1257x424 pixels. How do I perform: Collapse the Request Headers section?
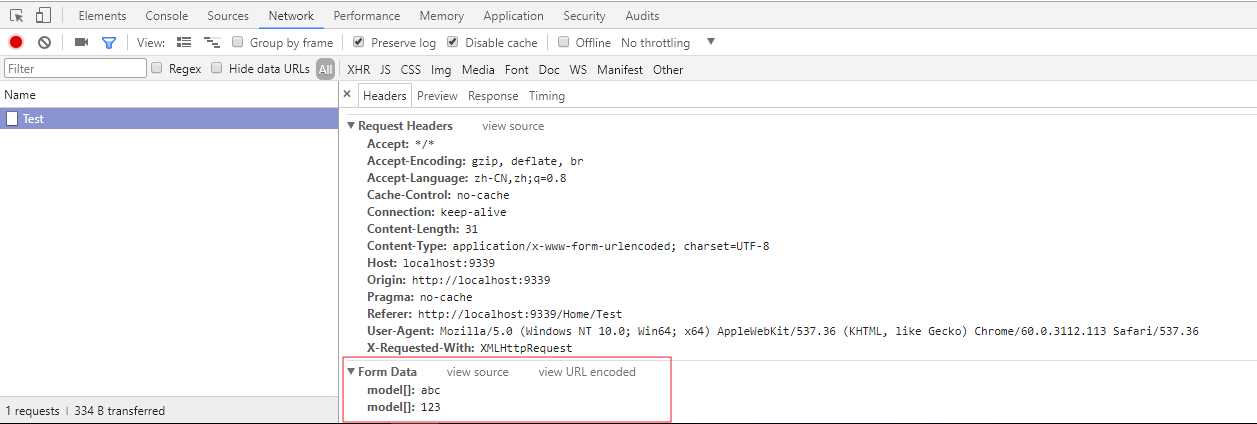point(351,126)
